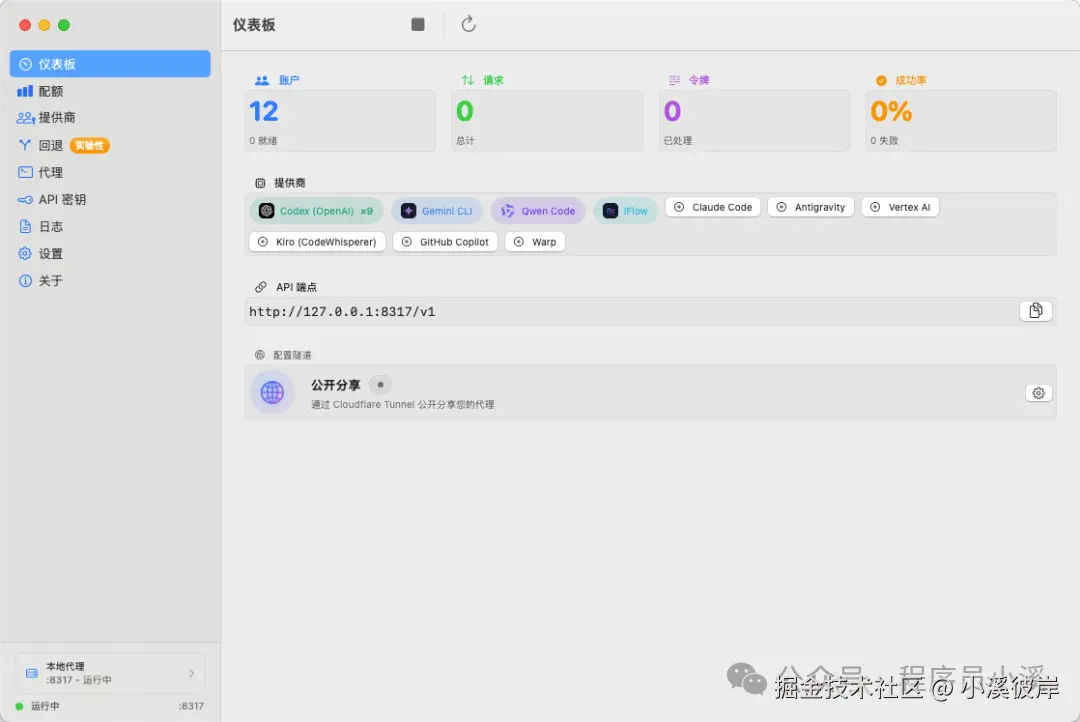Copy the API endpoint URL
The width and height of the screenshot is (1080, 722).
[1035, 311]
